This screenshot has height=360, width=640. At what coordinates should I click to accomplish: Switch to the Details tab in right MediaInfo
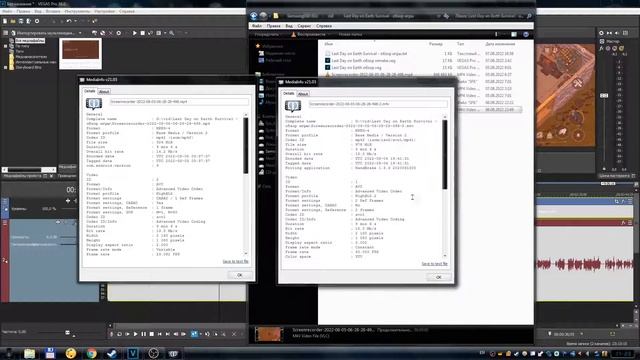[x=289, y=93]
